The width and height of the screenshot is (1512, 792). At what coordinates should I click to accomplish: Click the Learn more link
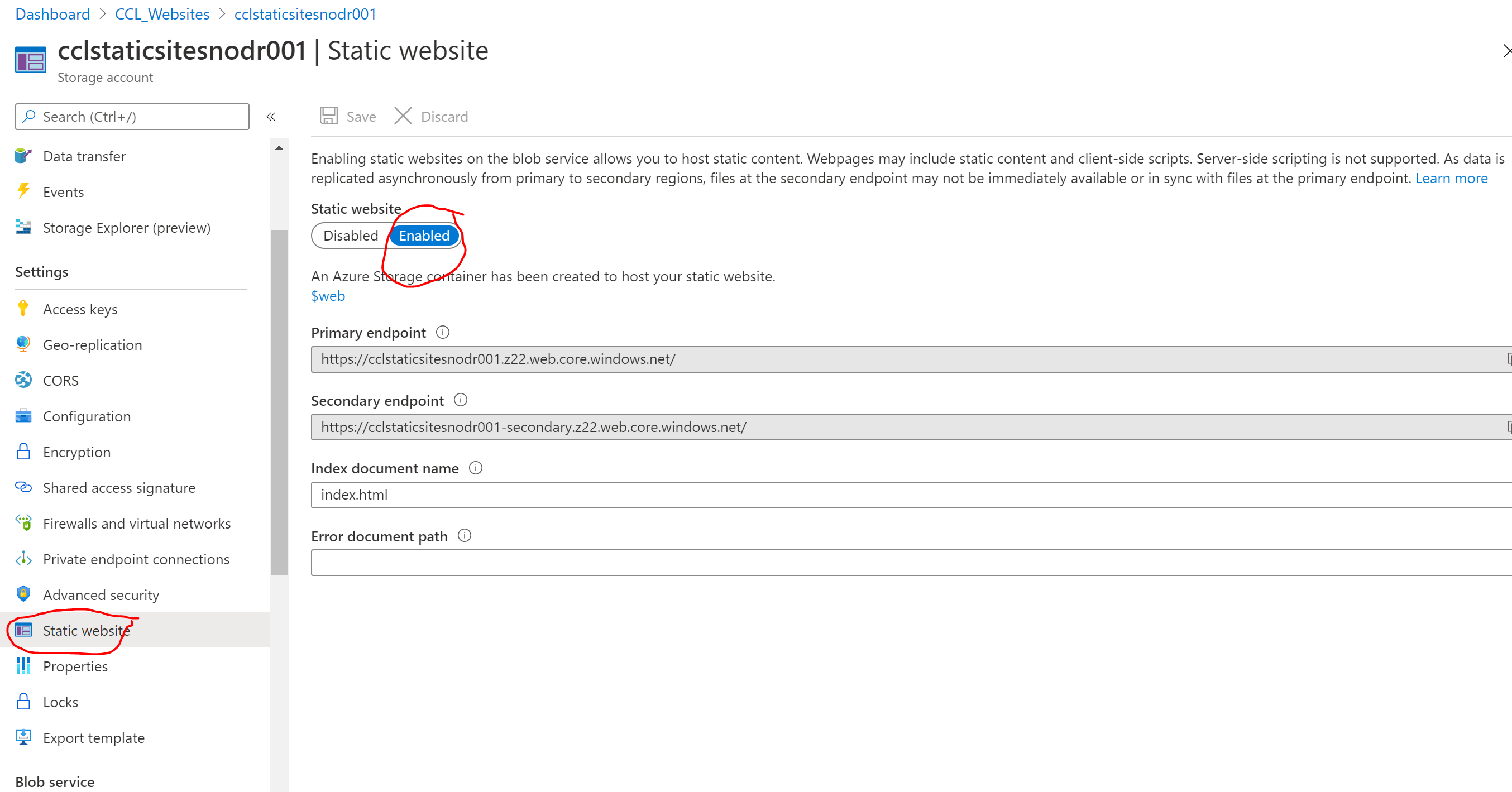coord(1452,177)
